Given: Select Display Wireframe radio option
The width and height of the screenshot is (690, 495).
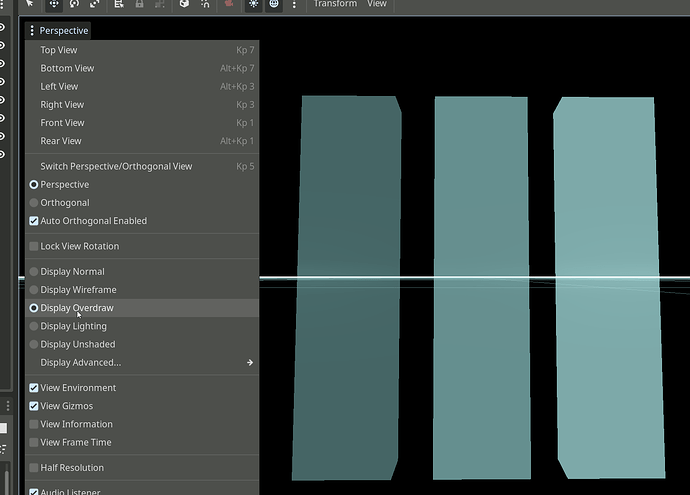Looking at the screenshot, I should [142, 290].
